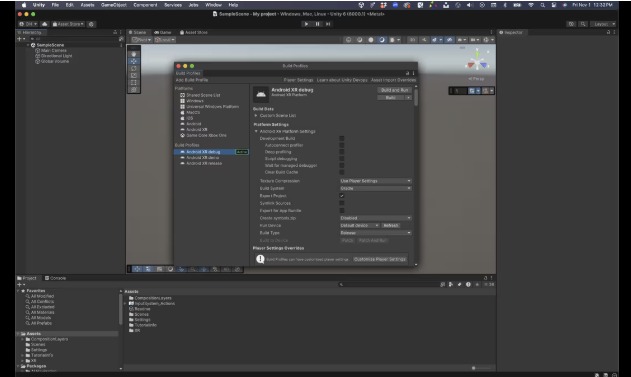Pause the editor using the Pause button
Viewport: 631px width, 377px height.
[317, 24]
